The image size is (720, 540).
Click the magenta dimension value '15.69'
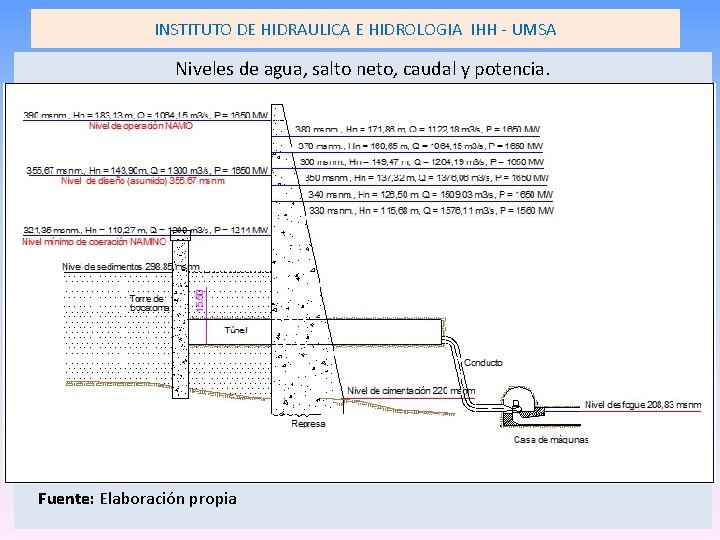pos(200,301)
